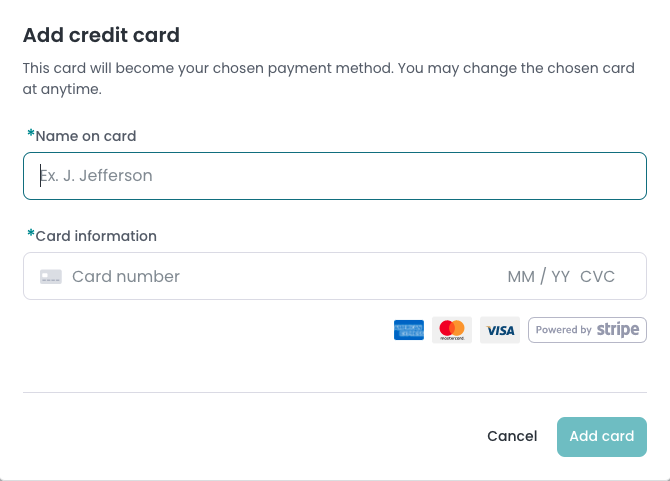Click the asterisk next to Name on card
Screen dimensions: 670x481
click(31, 133)
